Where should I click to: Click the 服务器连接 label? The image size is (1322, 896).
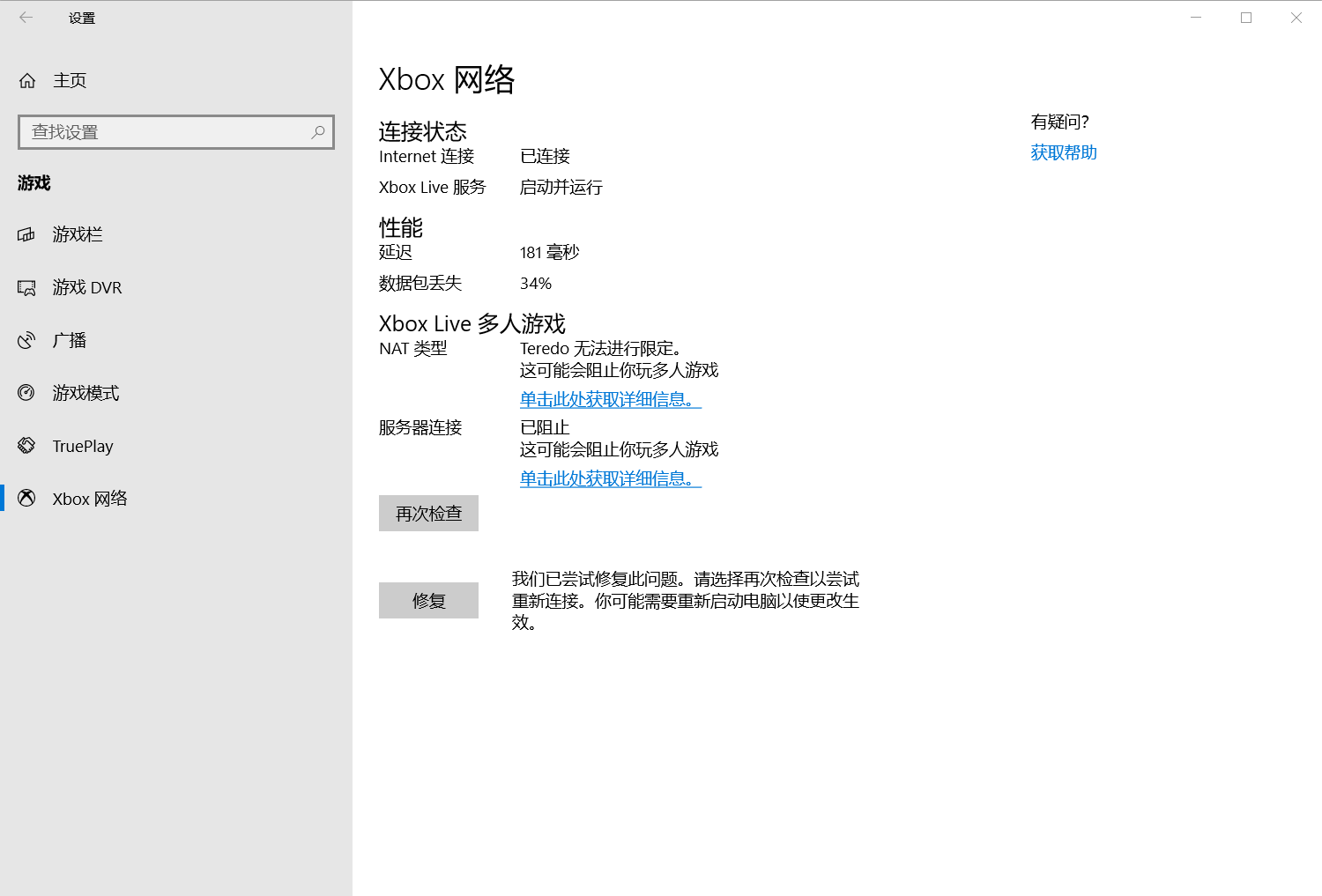point(420,427)
